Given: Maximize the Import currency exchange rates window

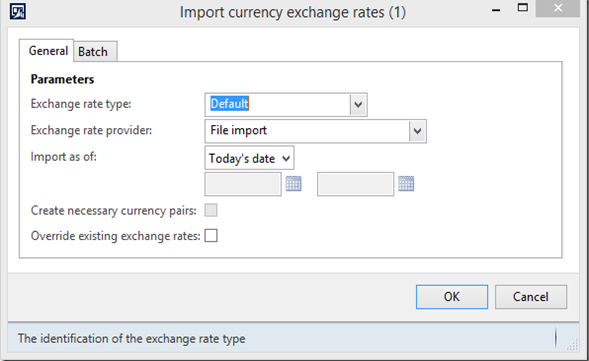Looking at the screenshot, I should pos(523,8).
